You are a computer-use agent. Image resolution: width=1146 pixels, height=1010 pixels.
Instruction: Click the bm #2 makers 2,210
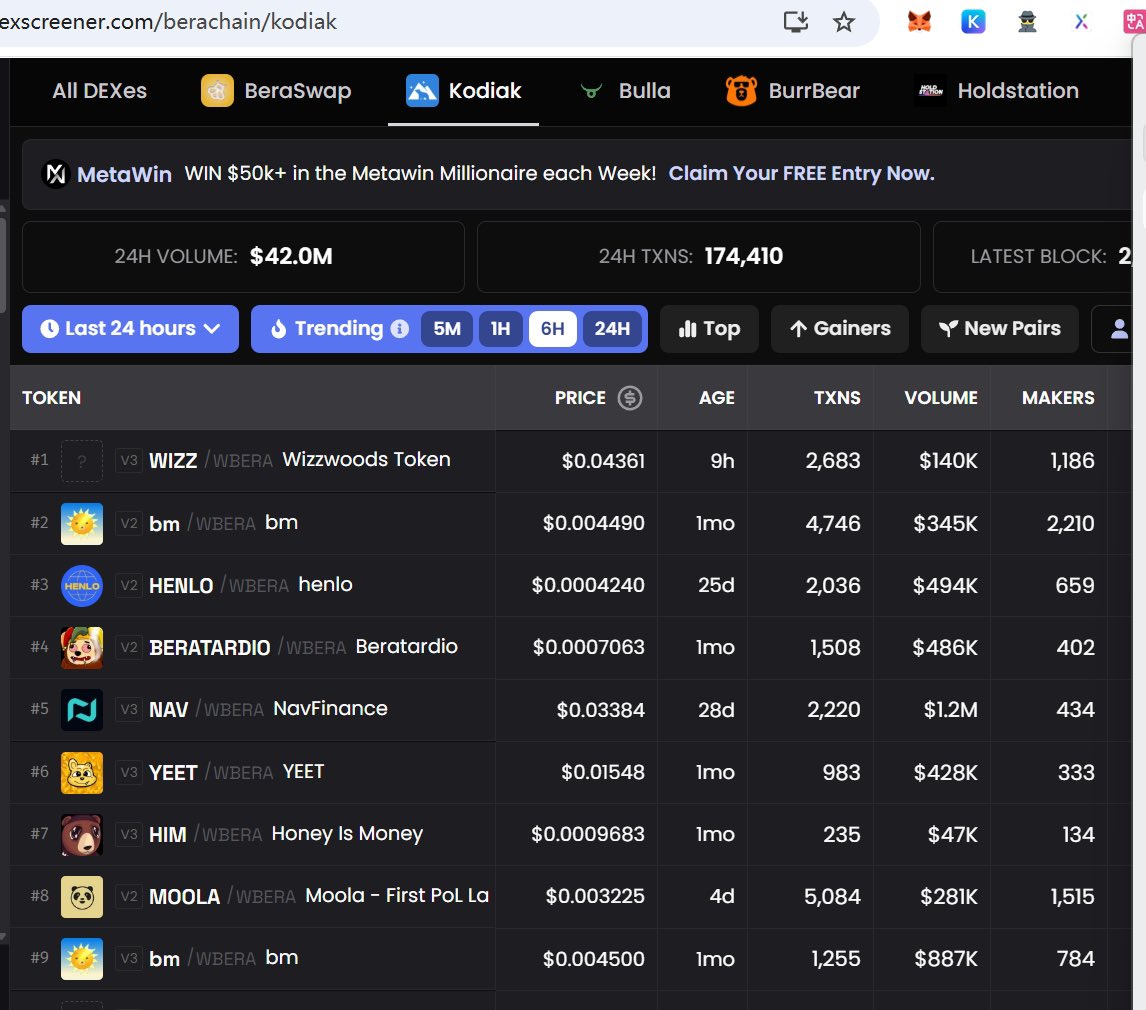pos(1071,523)
